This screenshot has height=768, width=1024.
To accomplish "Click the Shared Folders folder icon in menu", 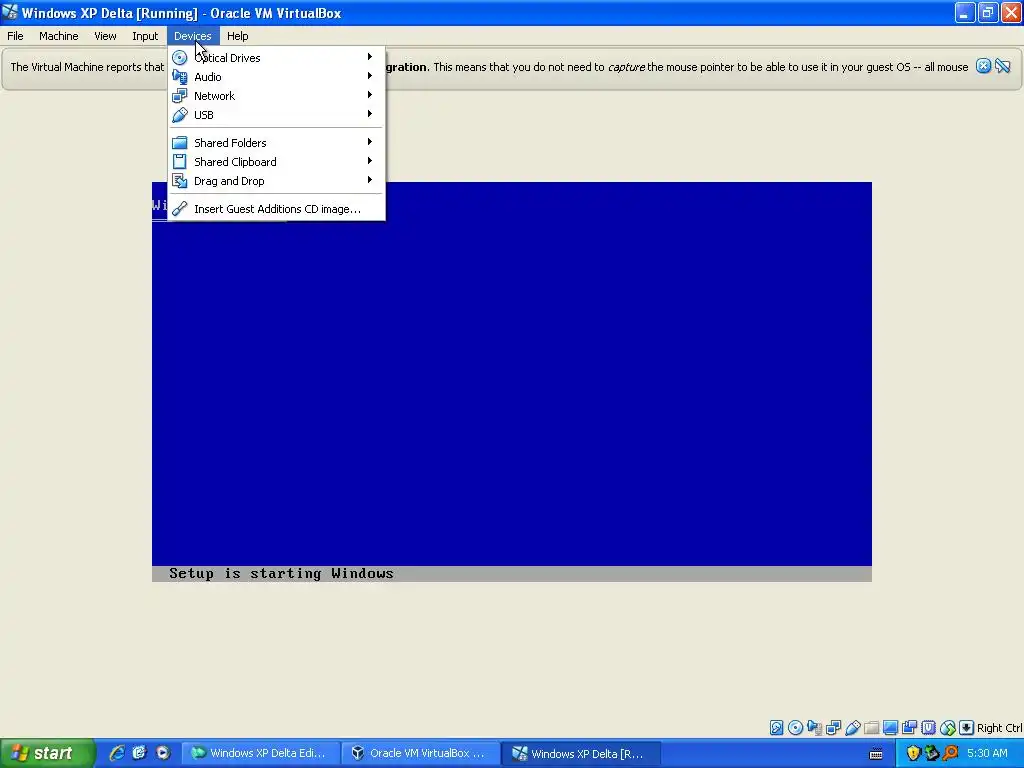I will click(x=180, y=143).
